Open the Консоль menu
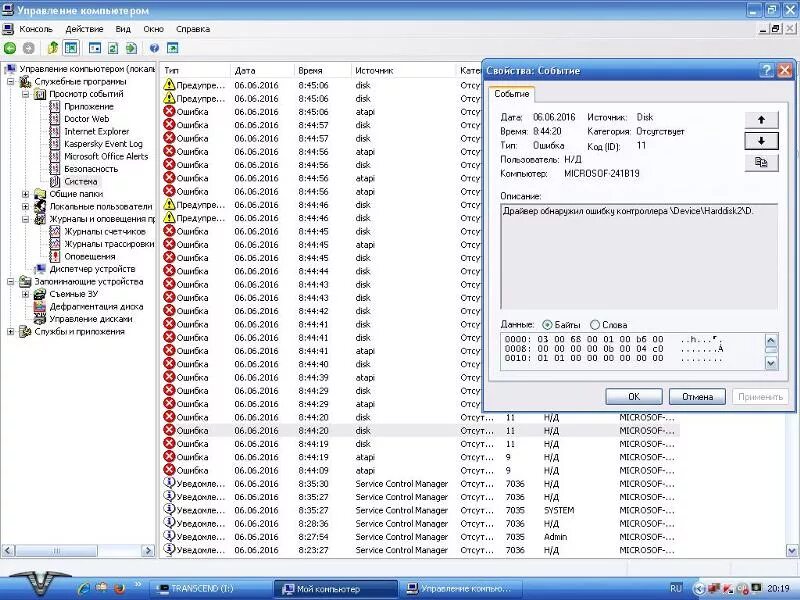Image resolution: width=800 pixels, height=600 pixels. [36, 29]
